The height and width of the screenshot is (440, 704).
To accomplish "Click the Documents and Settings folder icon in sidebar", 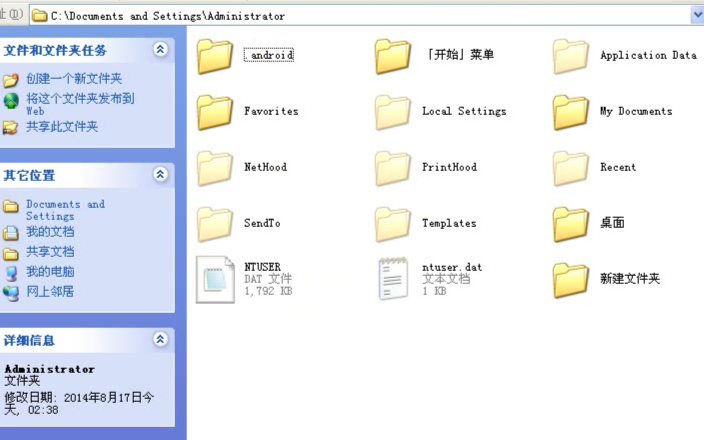I will (11, 207).
